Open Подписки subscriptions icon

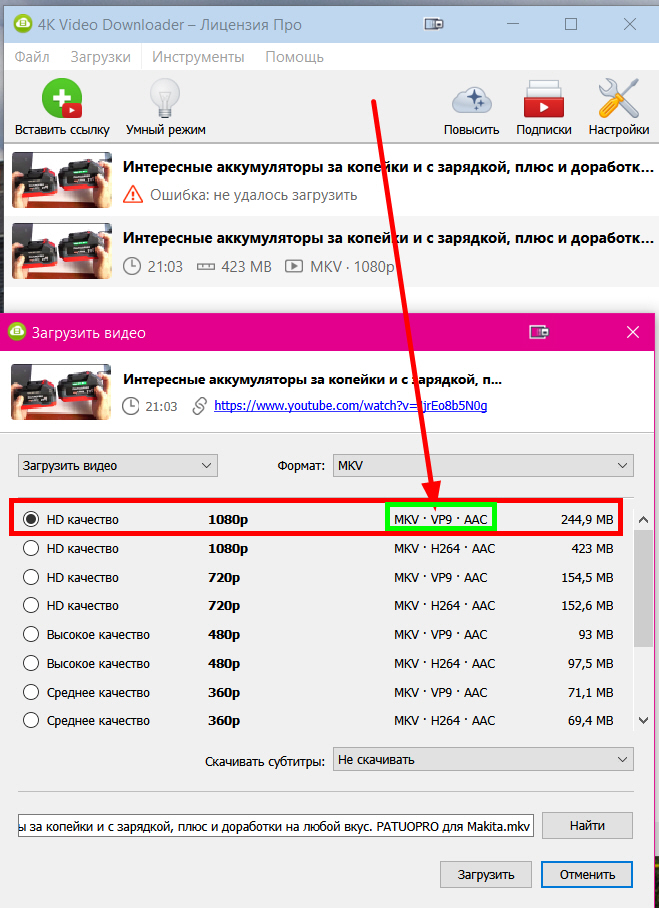pos(543,99)
